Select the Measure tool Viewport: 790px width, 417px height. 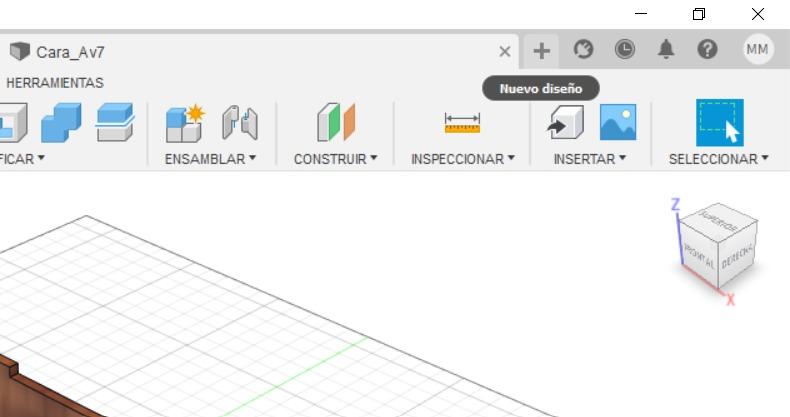point(462,123)
